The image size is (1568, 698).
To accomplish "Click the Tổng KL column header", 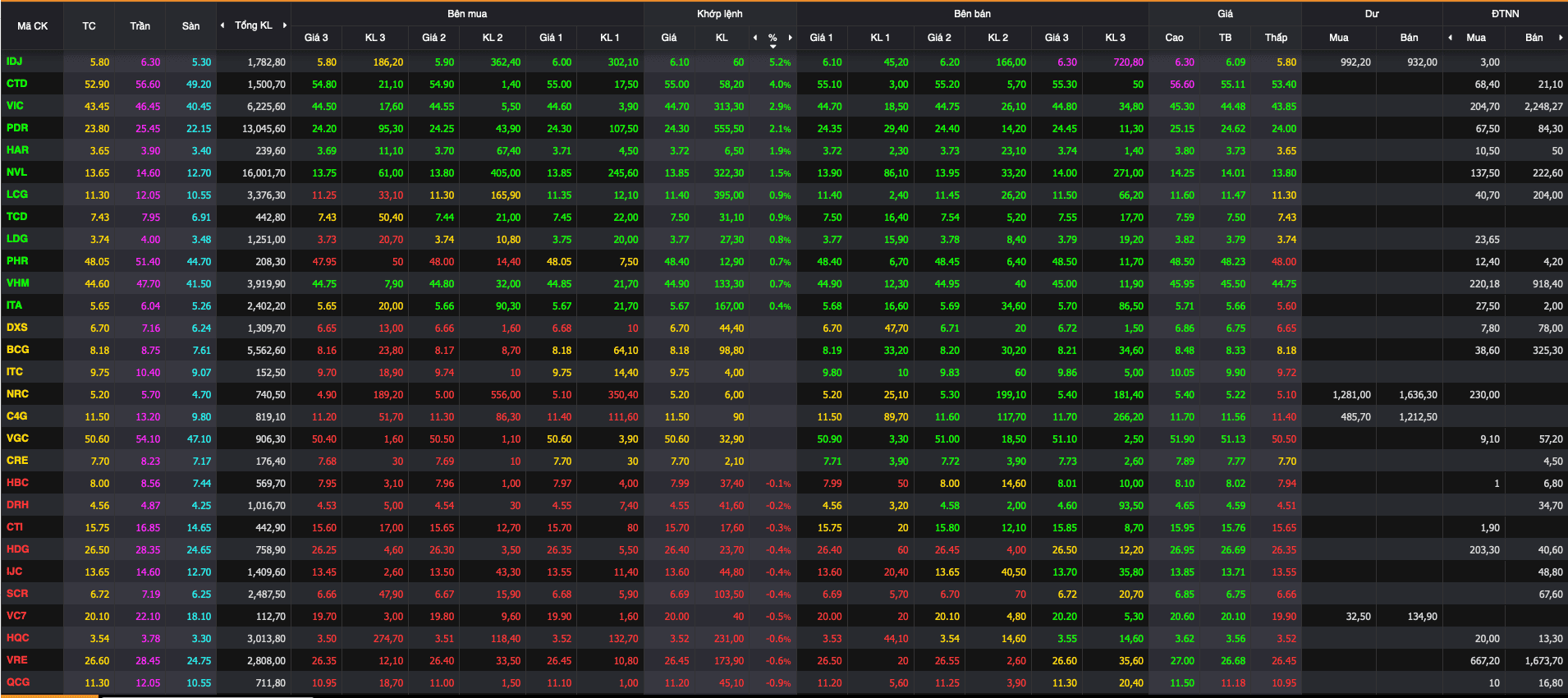I will click(254, 25).
